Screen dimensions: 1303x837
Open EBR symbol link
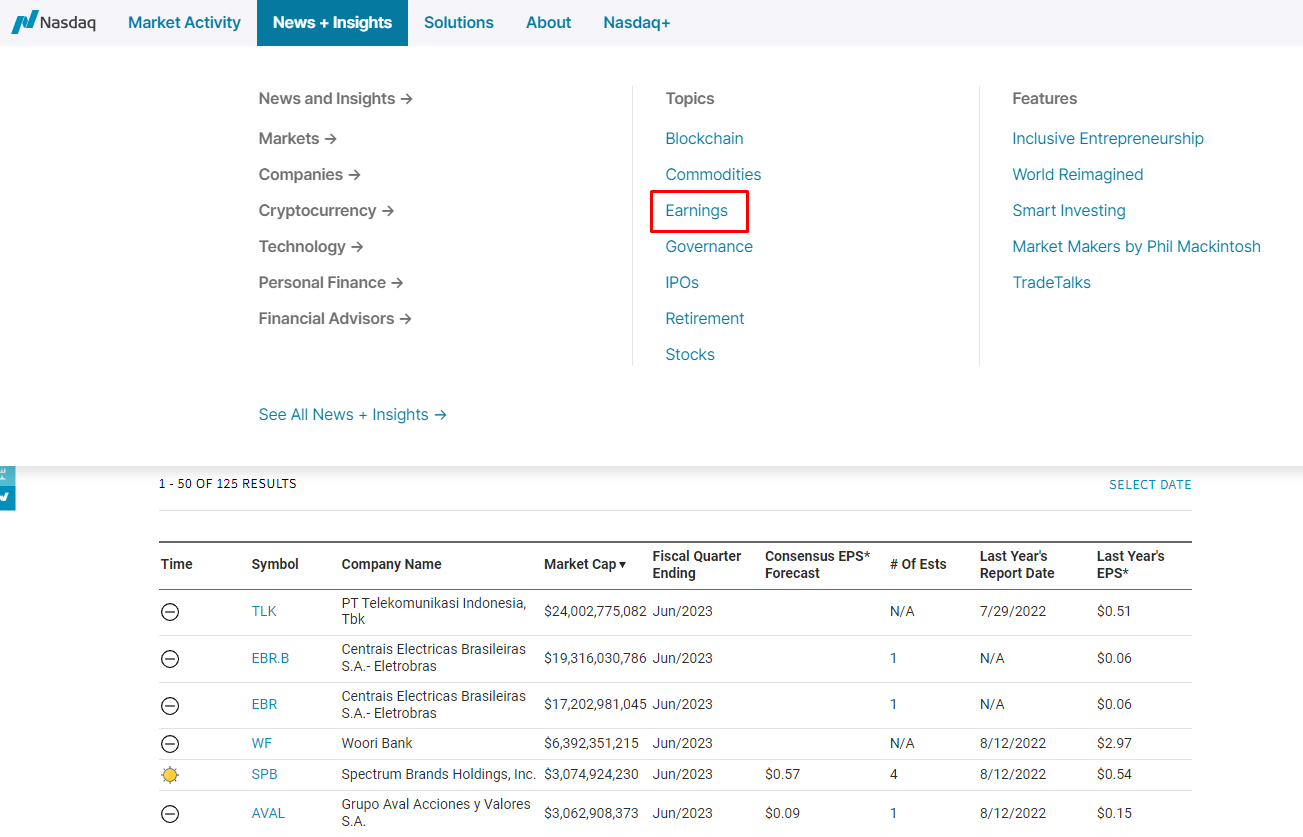point(265,704)
